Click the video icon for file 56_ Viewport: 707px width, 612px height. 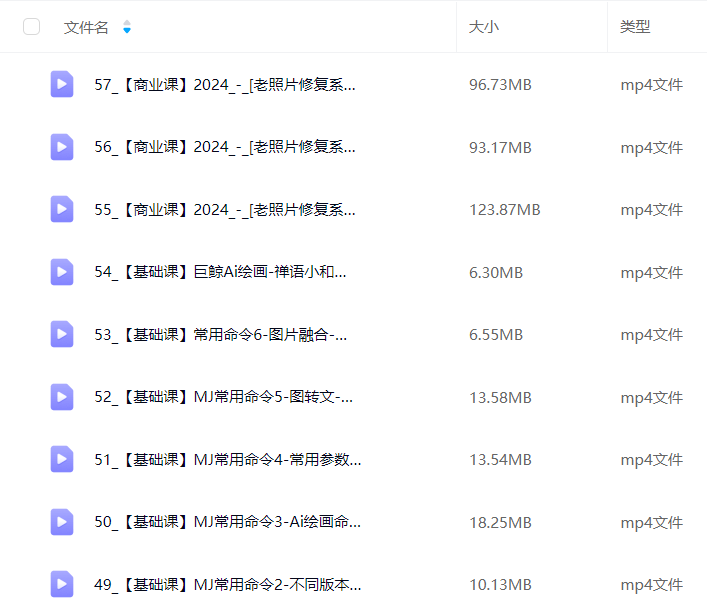point(62,147)
